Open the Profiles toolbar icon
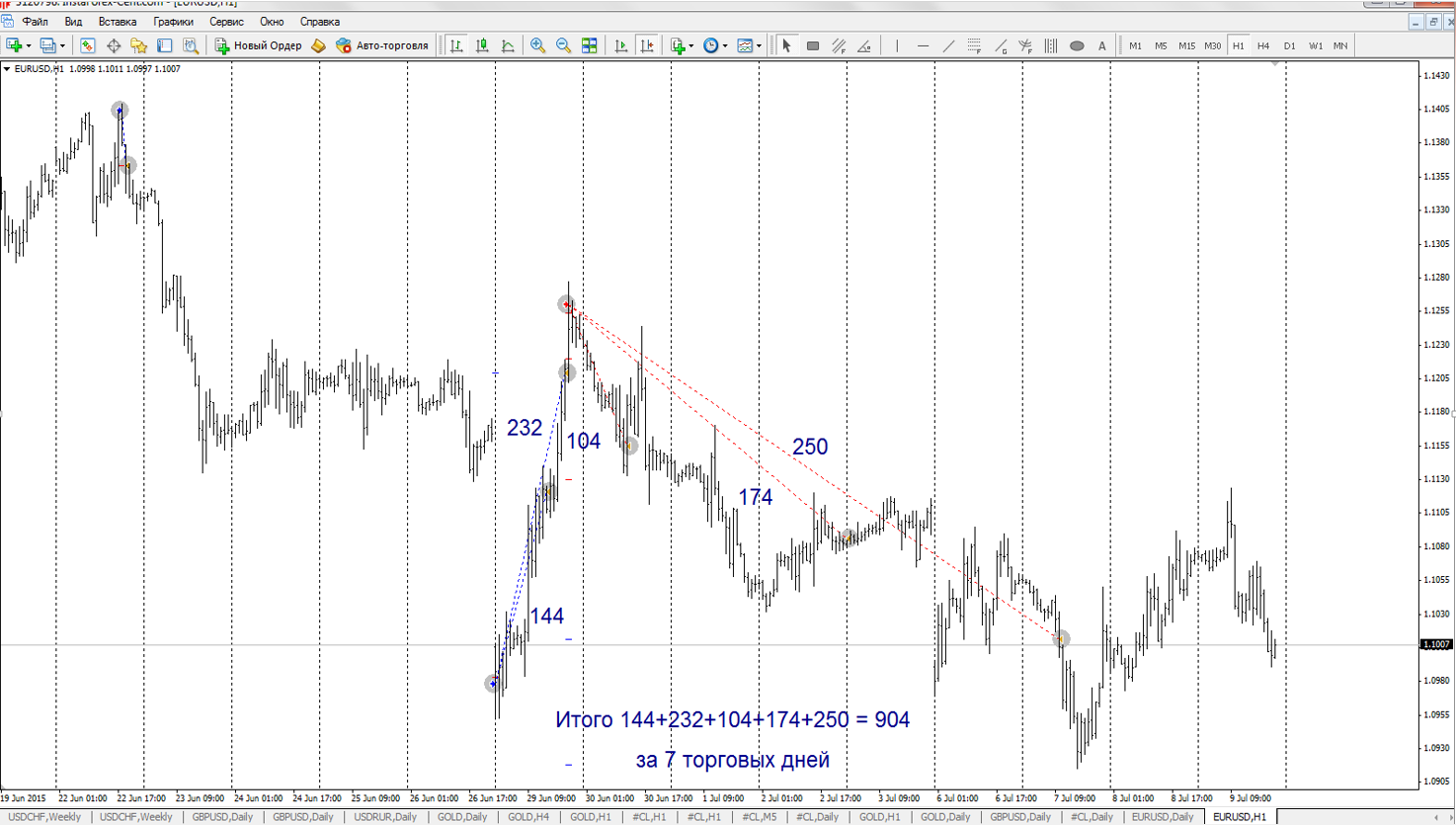The image size is (1456, 825). [46, 45]
